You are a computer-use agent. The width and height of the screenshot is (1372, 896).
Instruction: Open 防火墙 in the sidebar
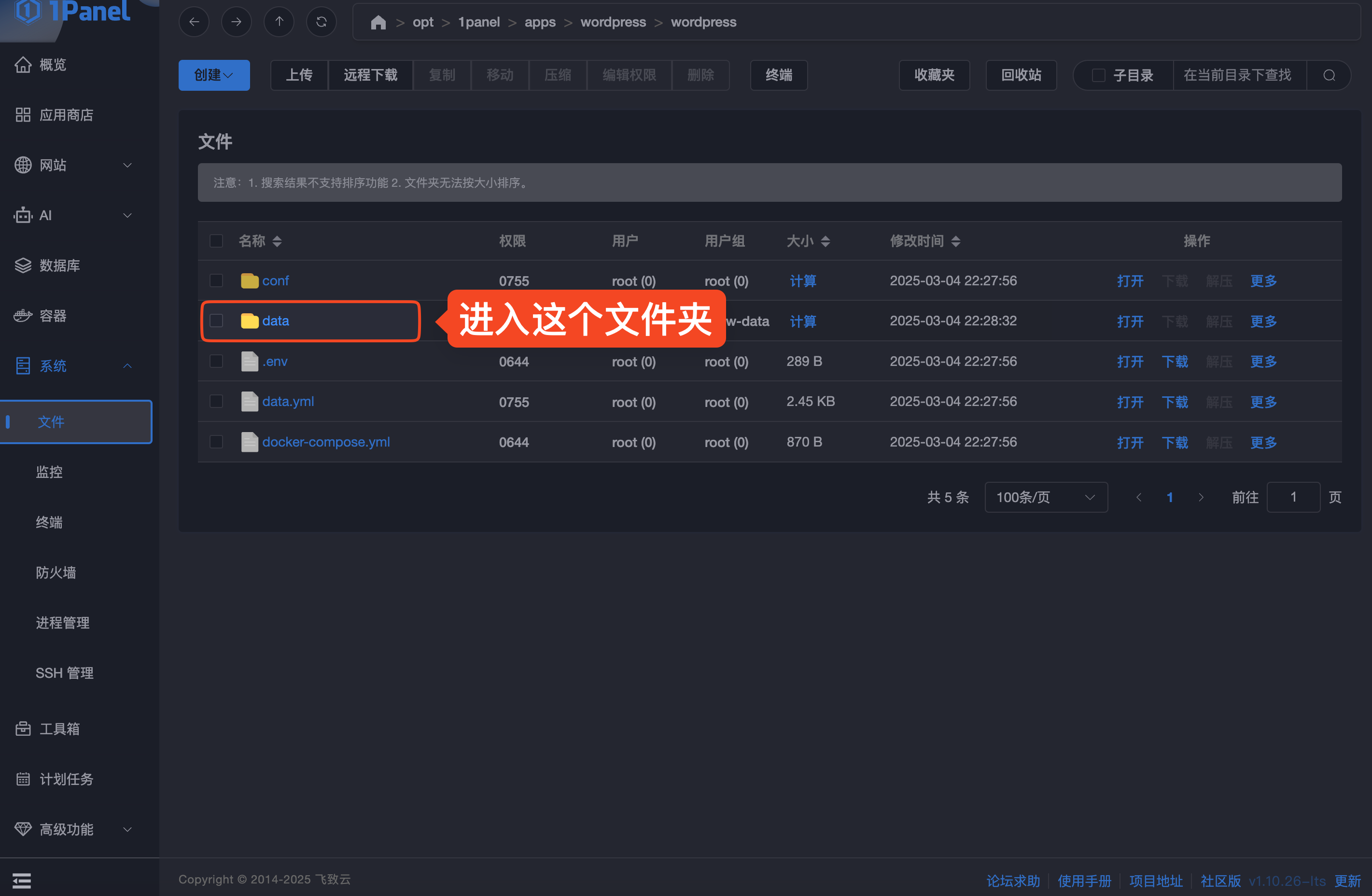click(56, 573)
